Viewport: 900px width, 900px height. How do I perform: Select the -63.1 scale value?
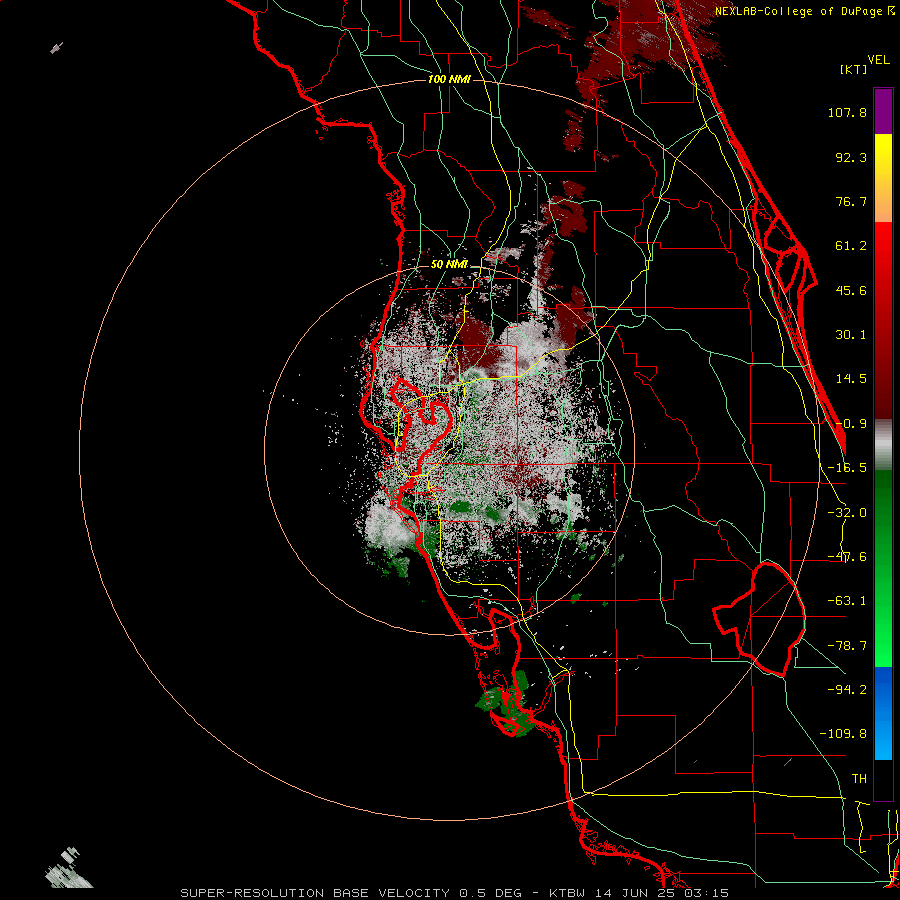847,601
